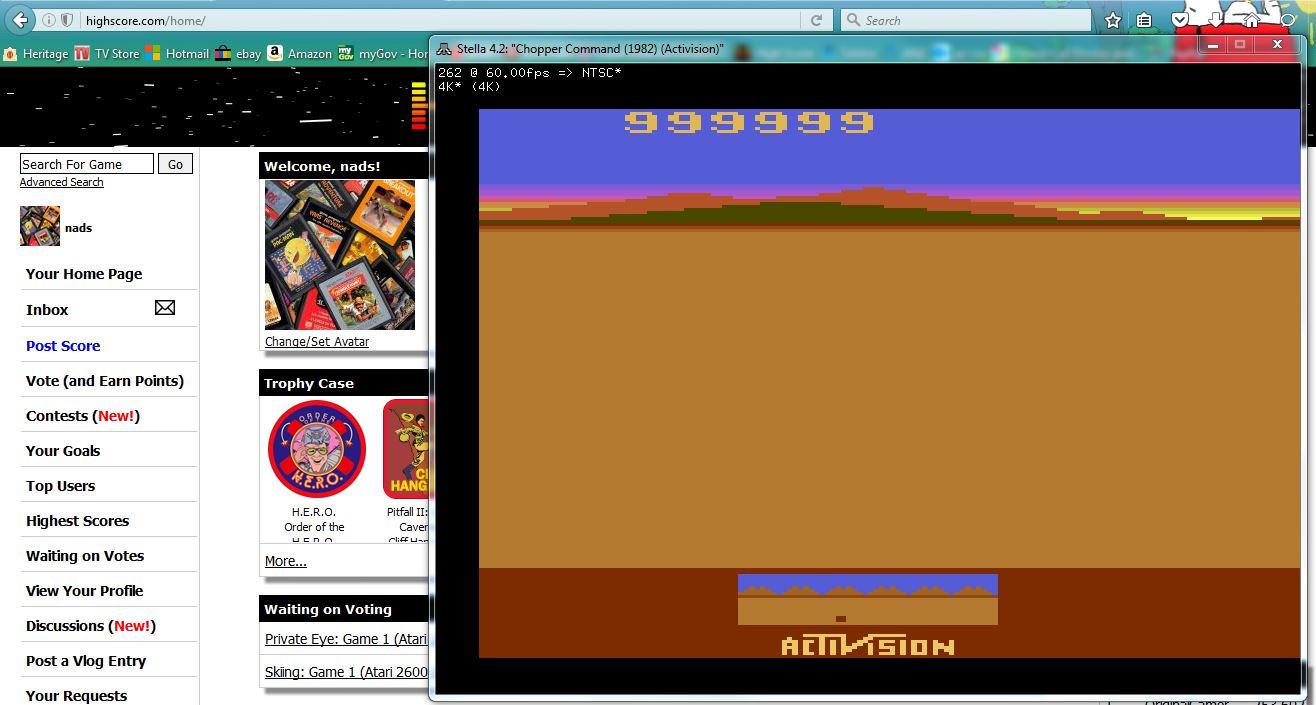1316x705 pixels.
Task: Click the Go search button
Action: click(176, 164)
